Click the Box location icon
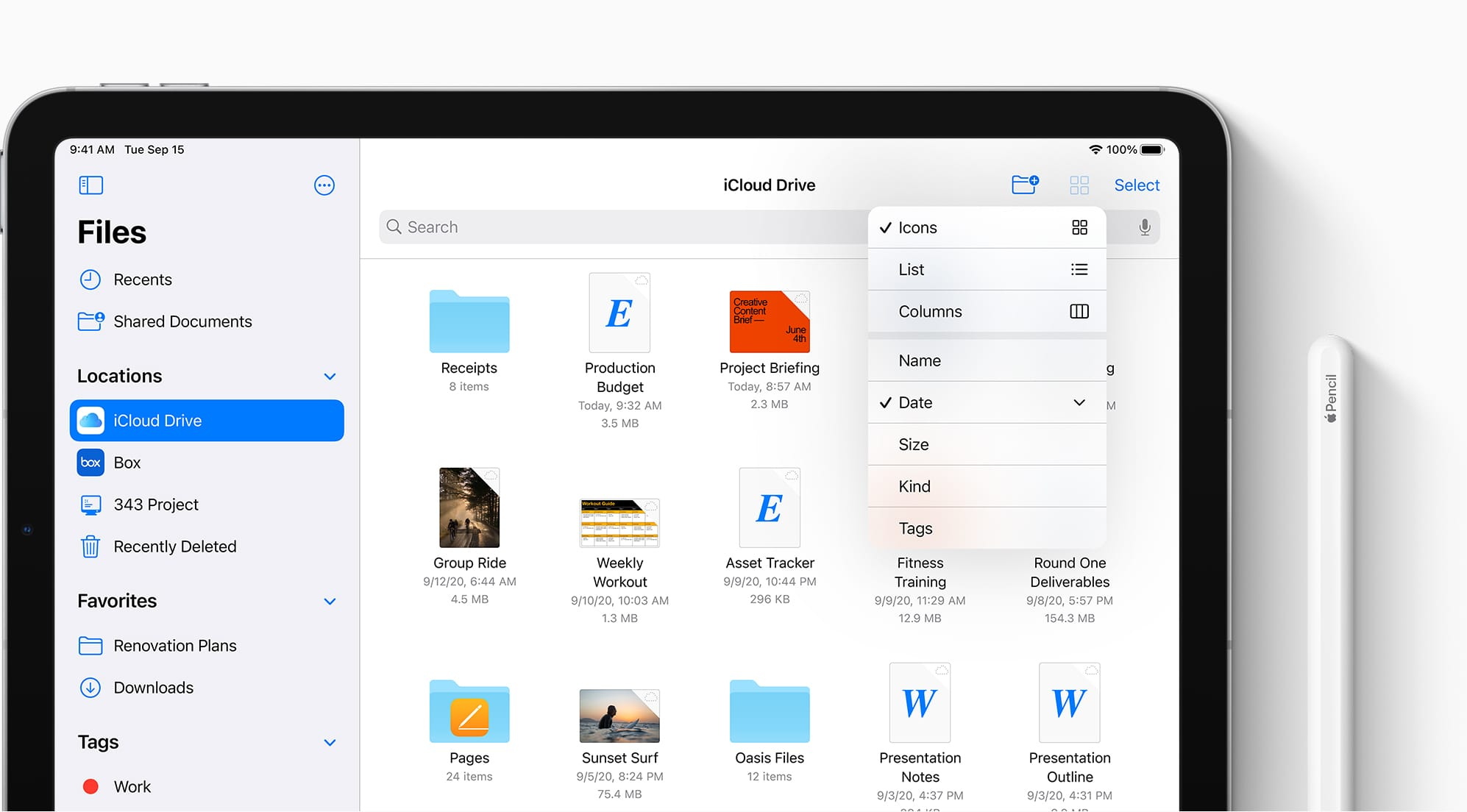1467x812 pixels. 90,463
